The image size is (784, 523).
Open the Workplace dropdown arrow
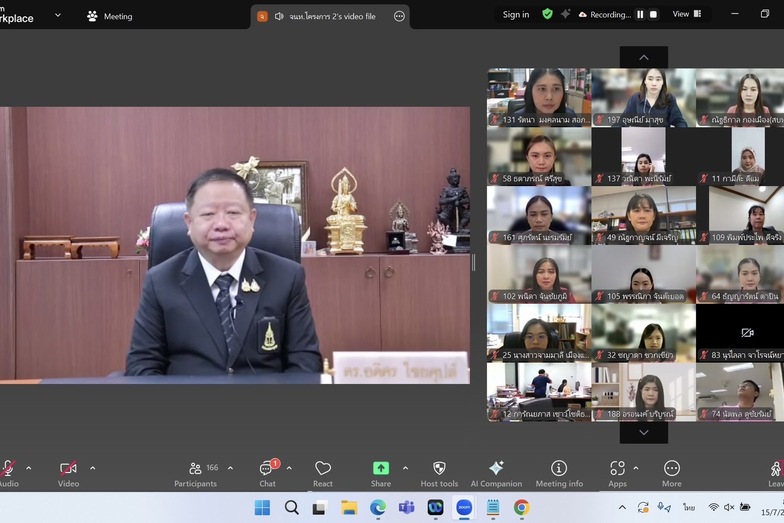click(58, 16)
